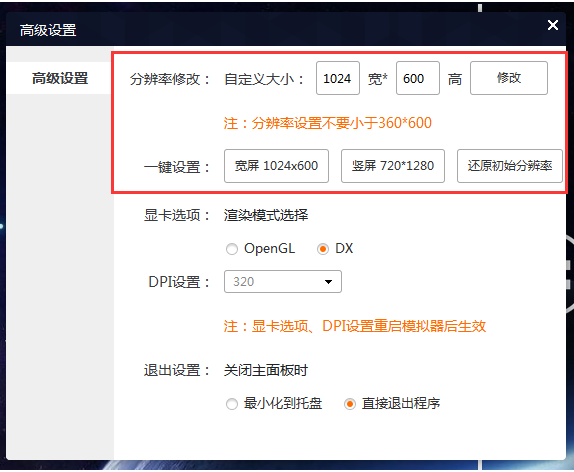Apply the 宽屏 1024x600 preset
Image resolution: width=574 pixels, height=472 pixels.
click(276, 166)
